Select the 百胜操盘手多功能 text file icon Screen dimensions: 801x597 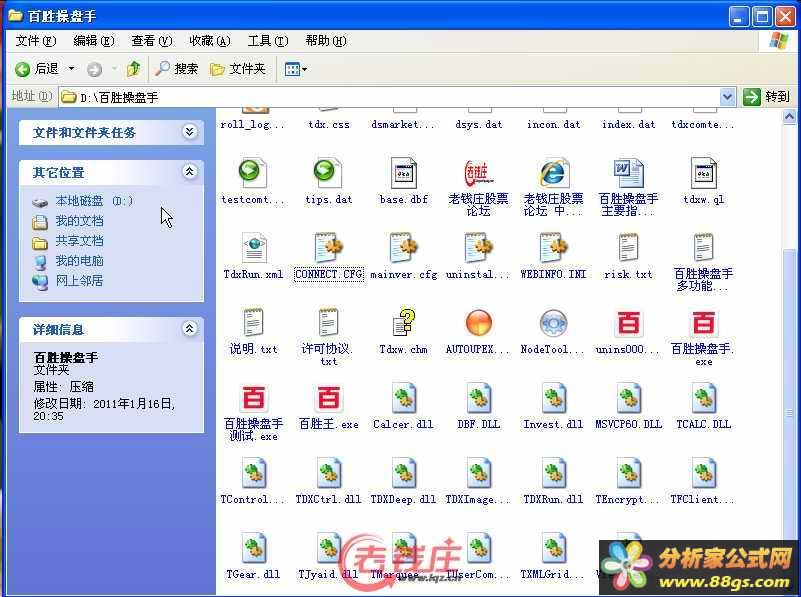coord(704,249)
